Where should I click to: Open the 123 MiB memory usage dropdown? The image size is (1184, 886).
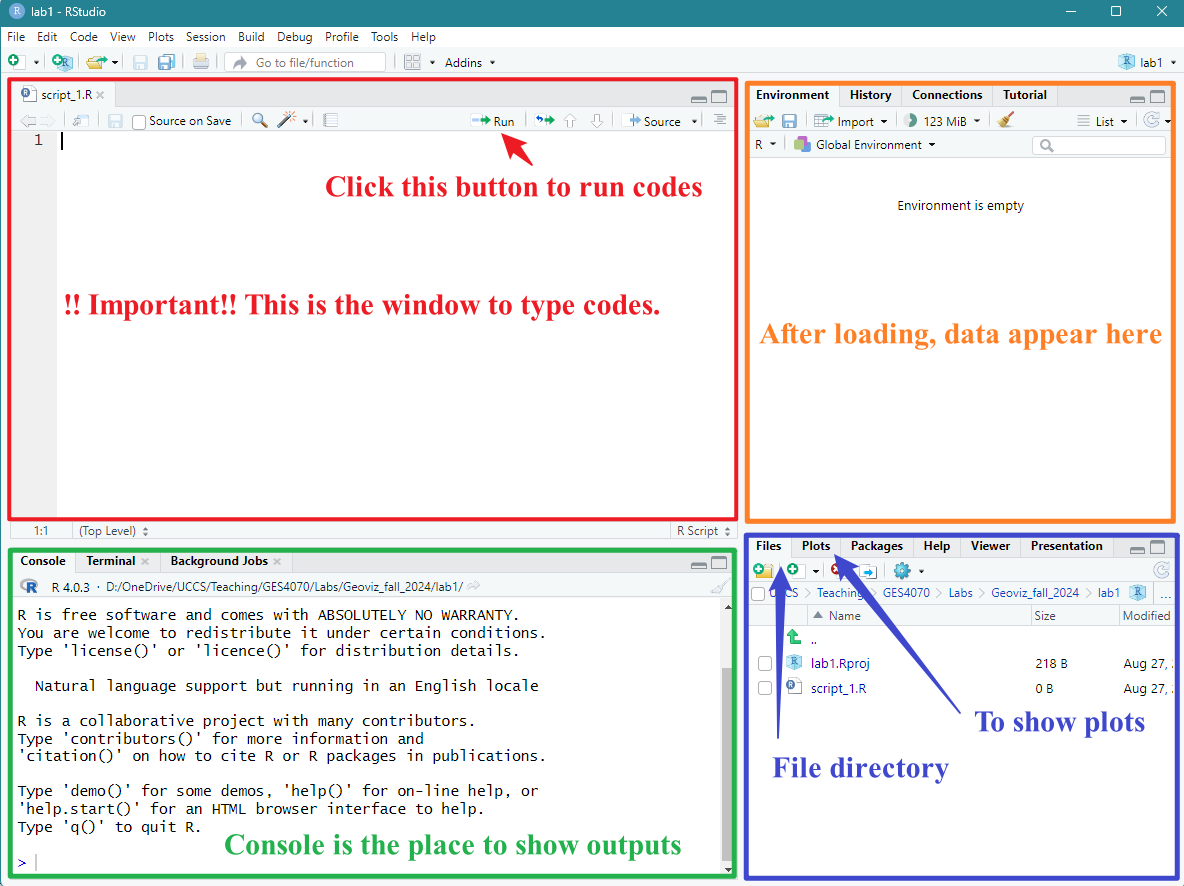pyautogui.click(x=942, y=121)
